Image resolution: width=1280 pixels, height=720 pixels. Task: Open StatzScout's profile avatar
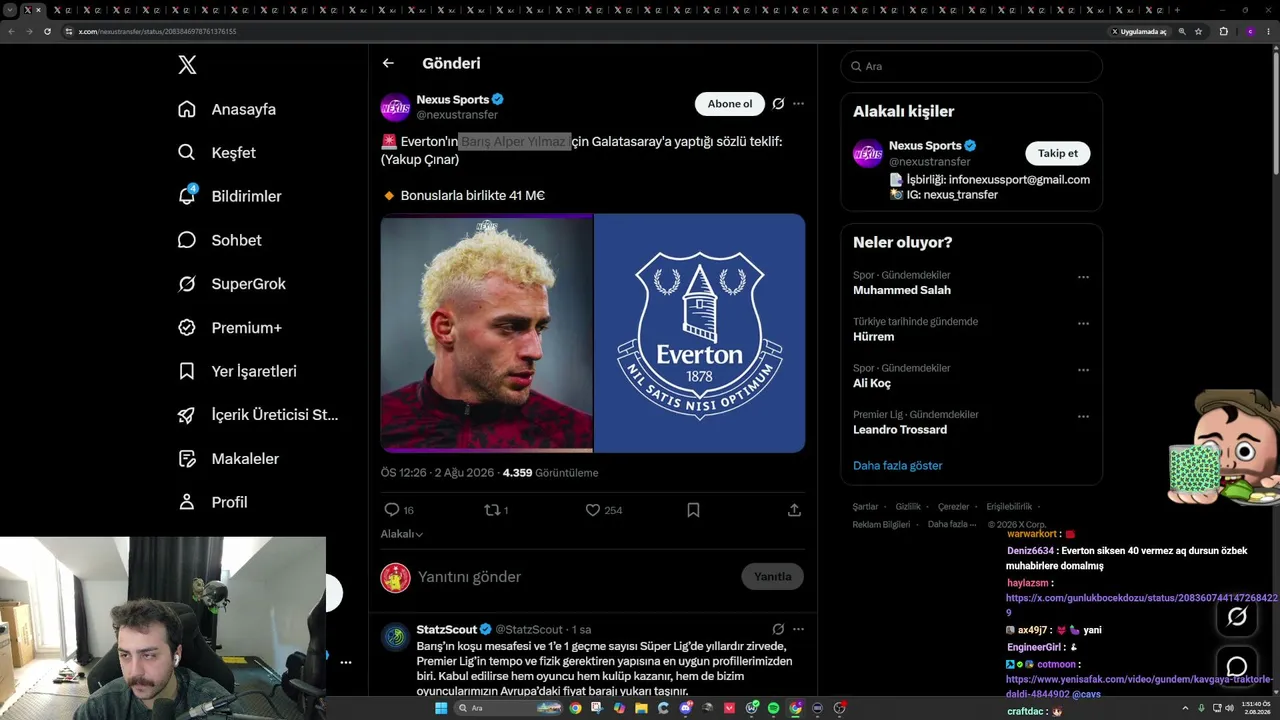(396, 637)
